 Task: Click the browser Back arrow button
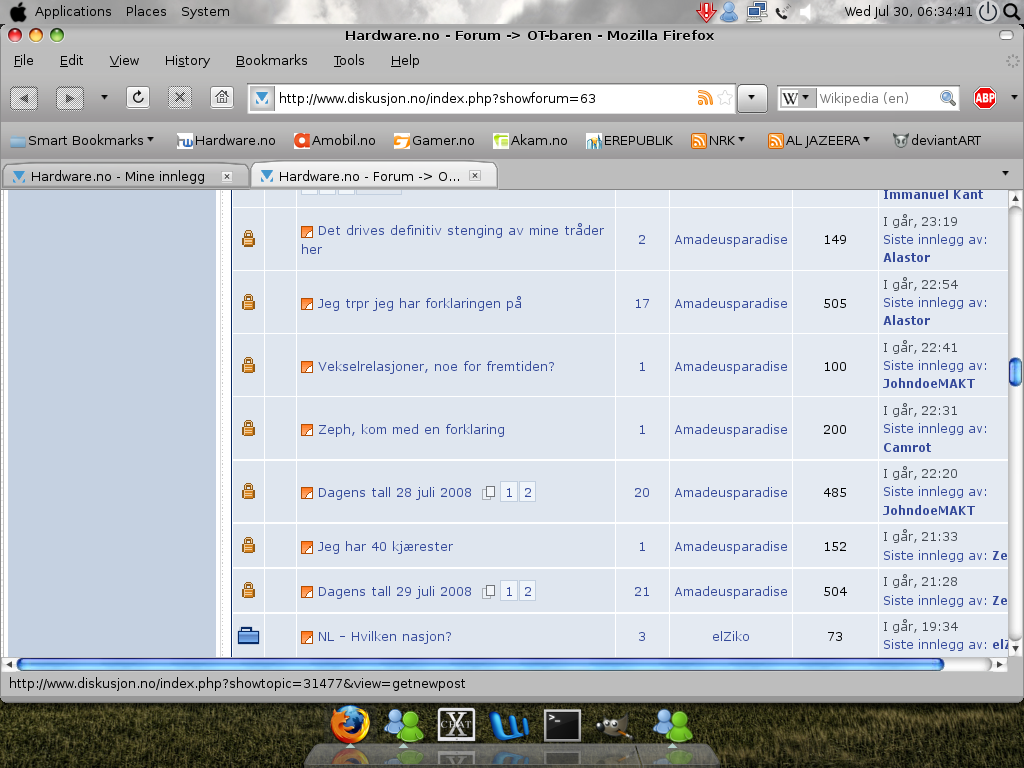point(24,99)
